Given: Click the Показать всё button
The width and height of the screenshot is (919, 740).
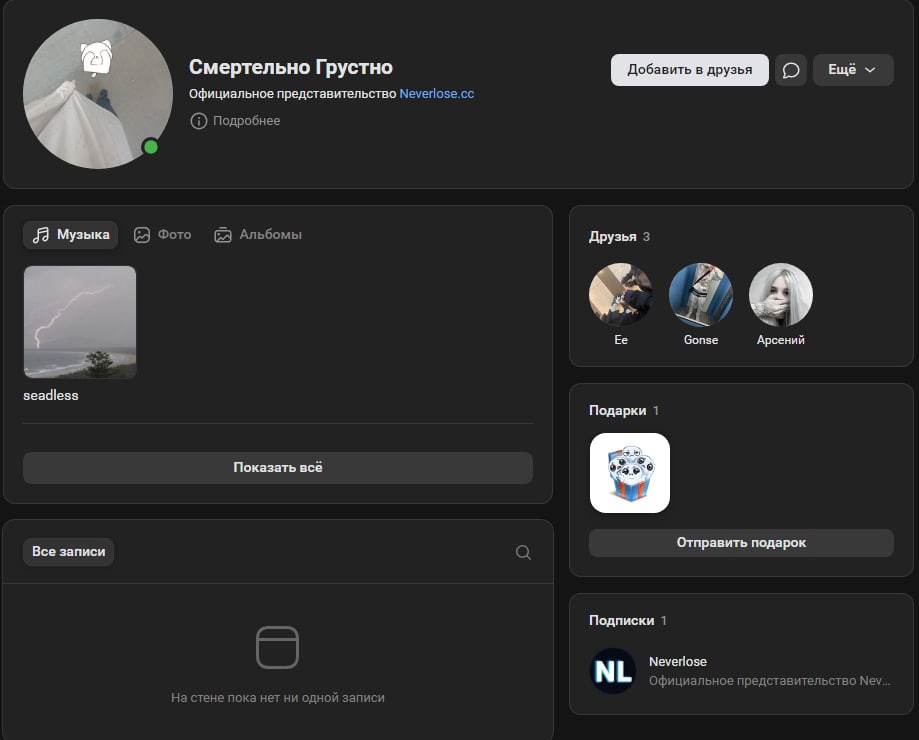Looking at the screenshot, I should 277,468.
